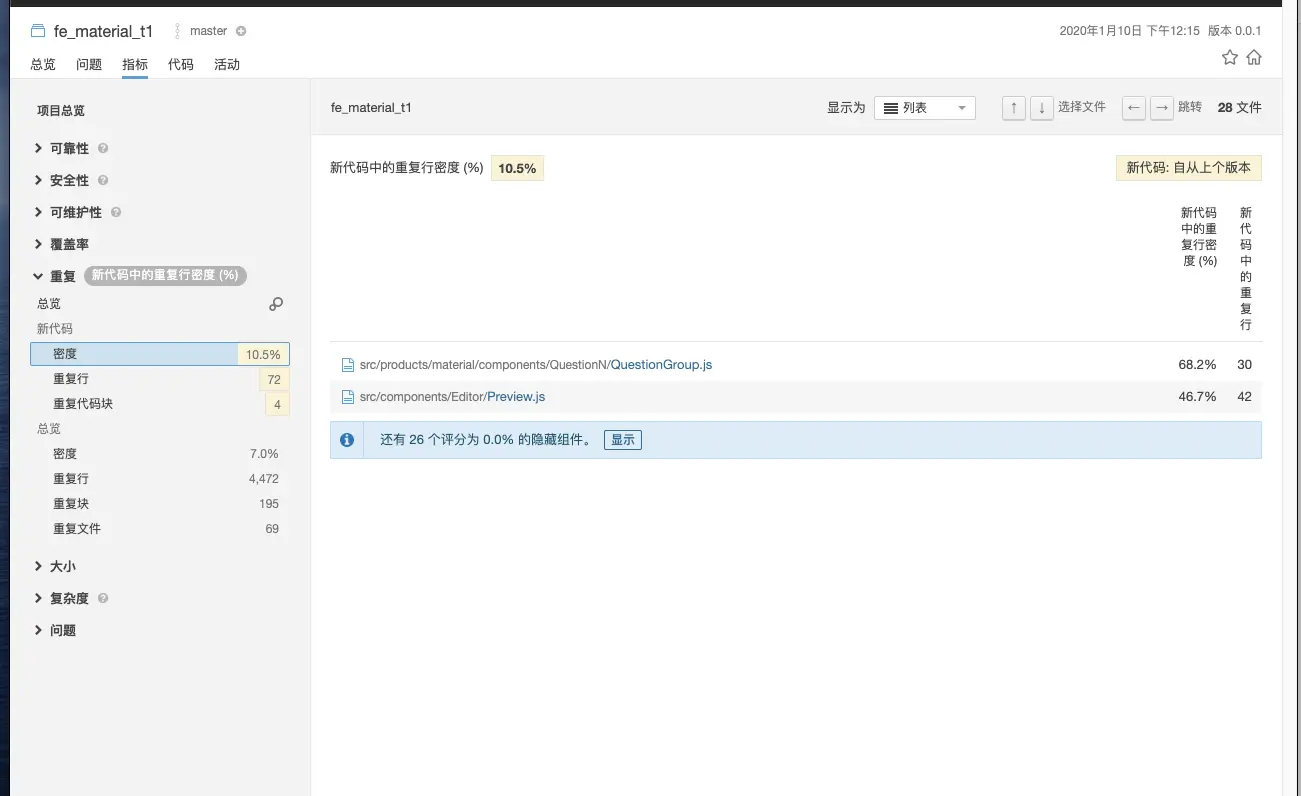
Task: Click help icon next to 可维护性
Action: 116,212
